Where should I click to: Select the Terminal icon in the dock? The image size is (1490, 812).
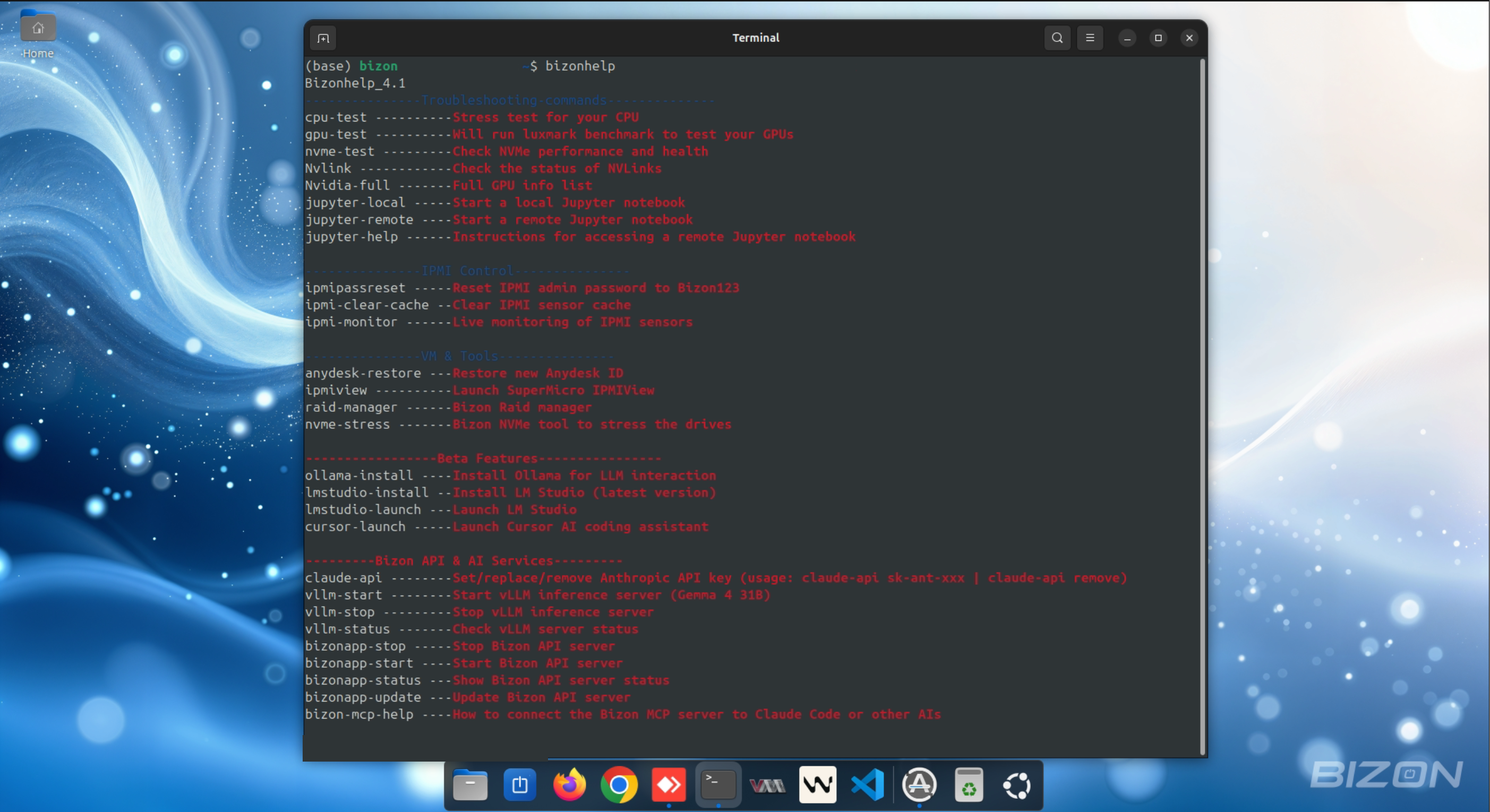point(717,785)
